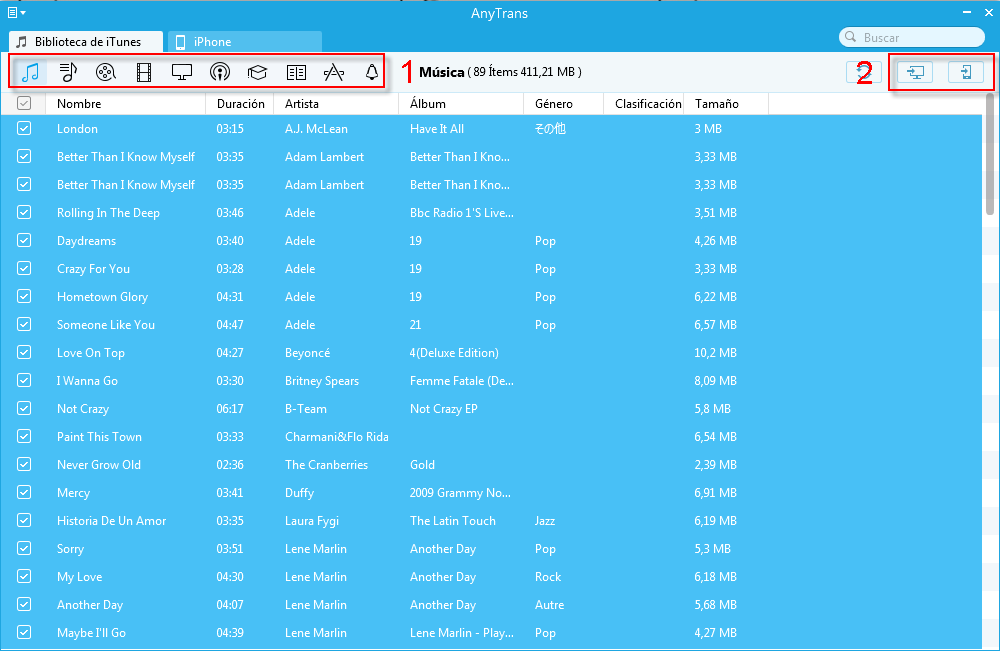Select the Music category icon
Viewport: 1000px width, 651px height.
31,72
